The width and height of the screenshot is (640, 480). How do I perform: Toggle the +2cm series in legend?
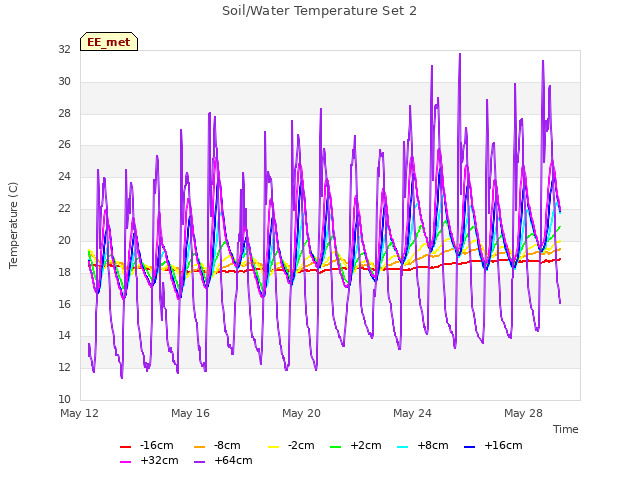(356, 445)
